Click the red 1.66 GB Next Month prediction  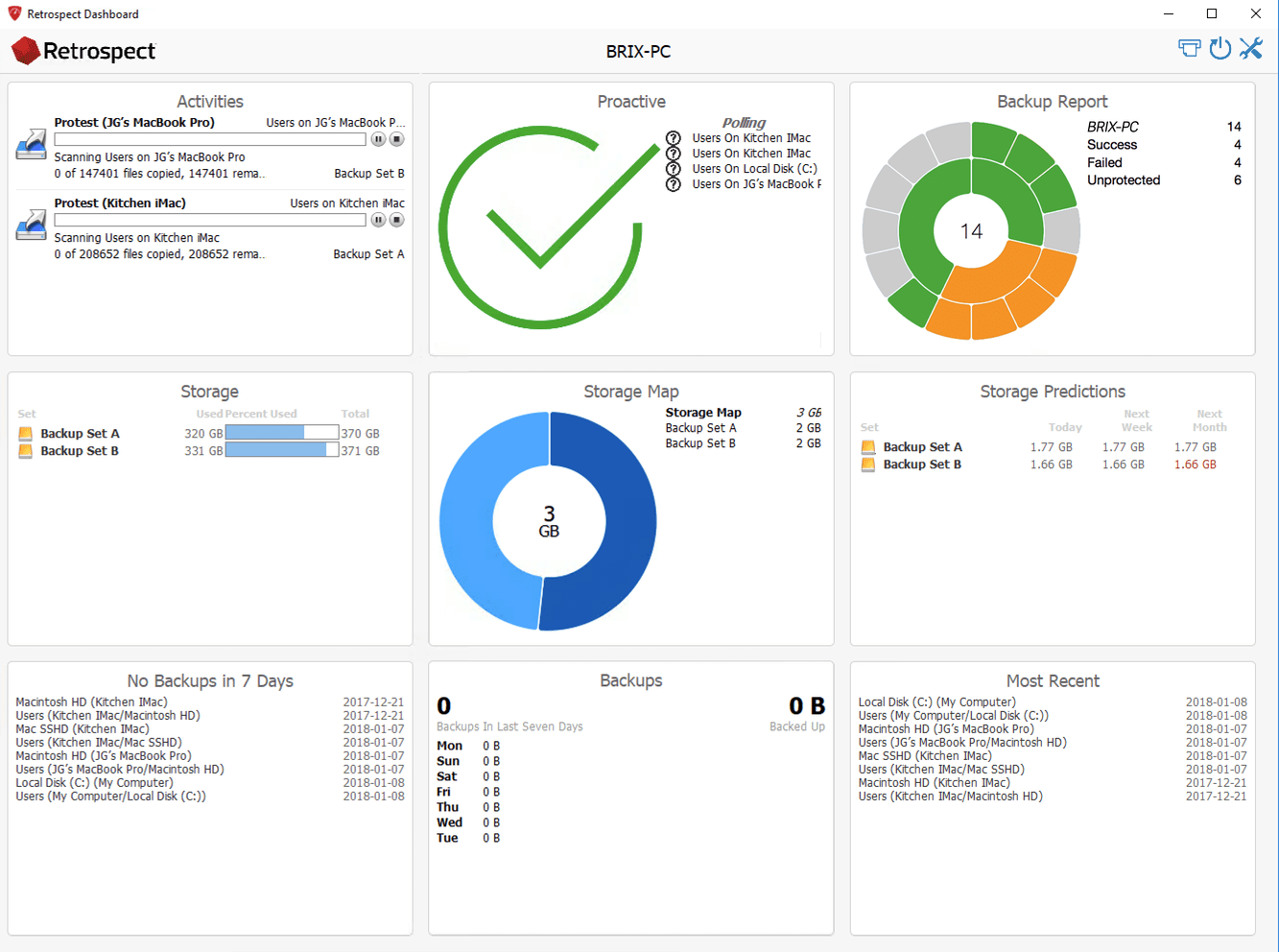click(x=1196, y=464)
